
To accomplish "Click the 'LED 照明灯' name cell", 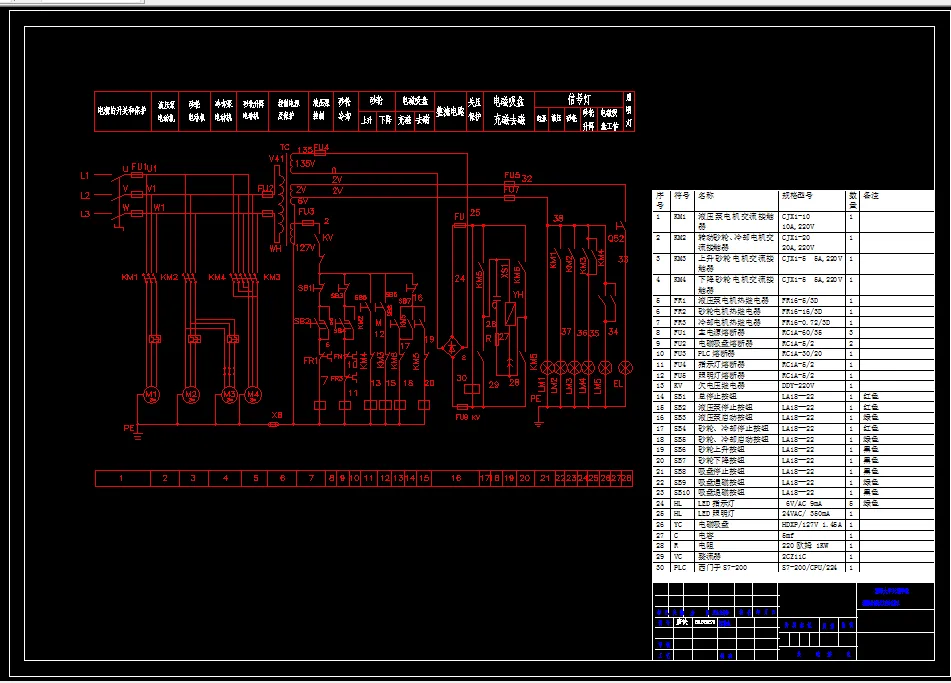I will point(736,514).
